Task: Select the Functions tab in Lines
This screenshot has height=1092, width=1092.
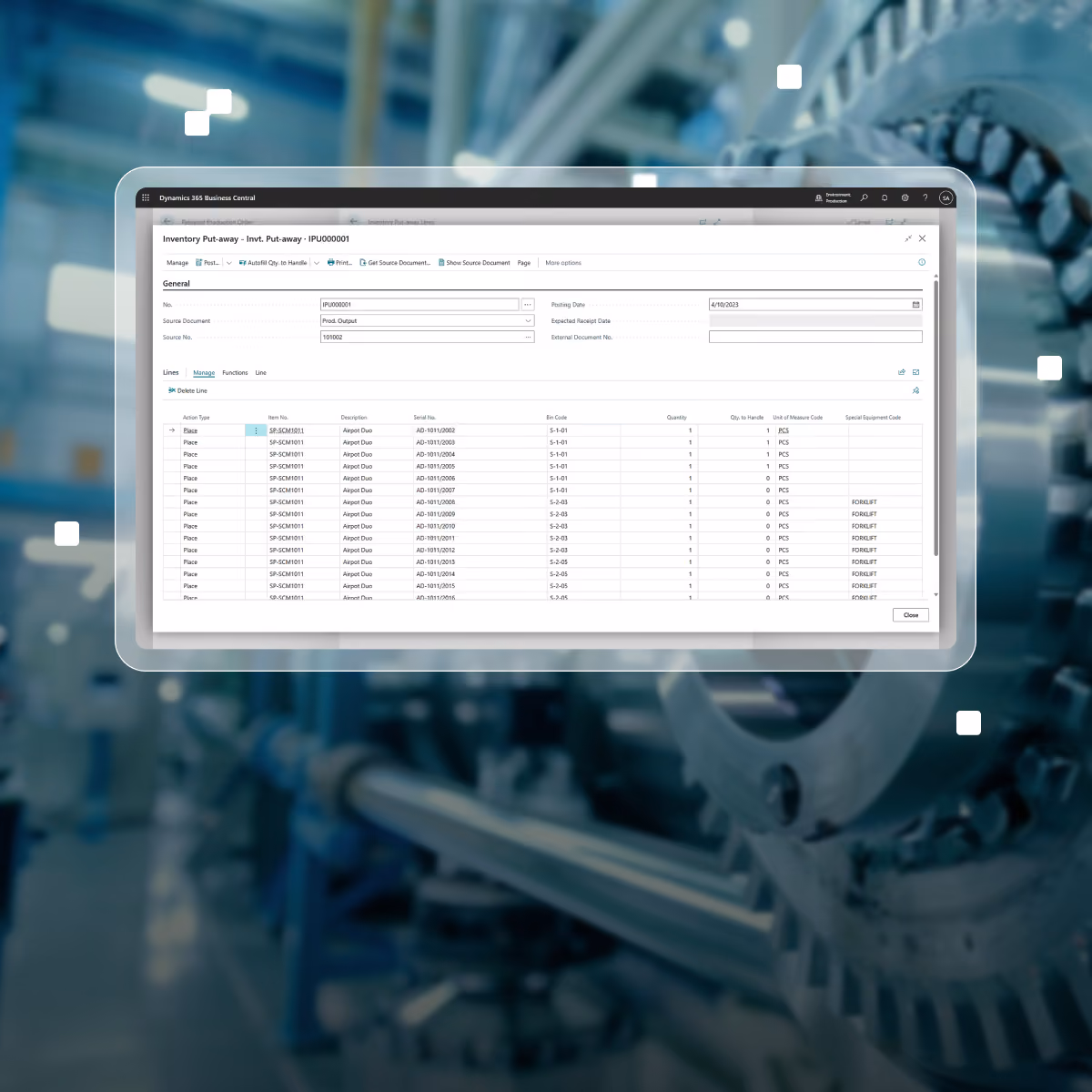Action: click(x=235, y=373)
